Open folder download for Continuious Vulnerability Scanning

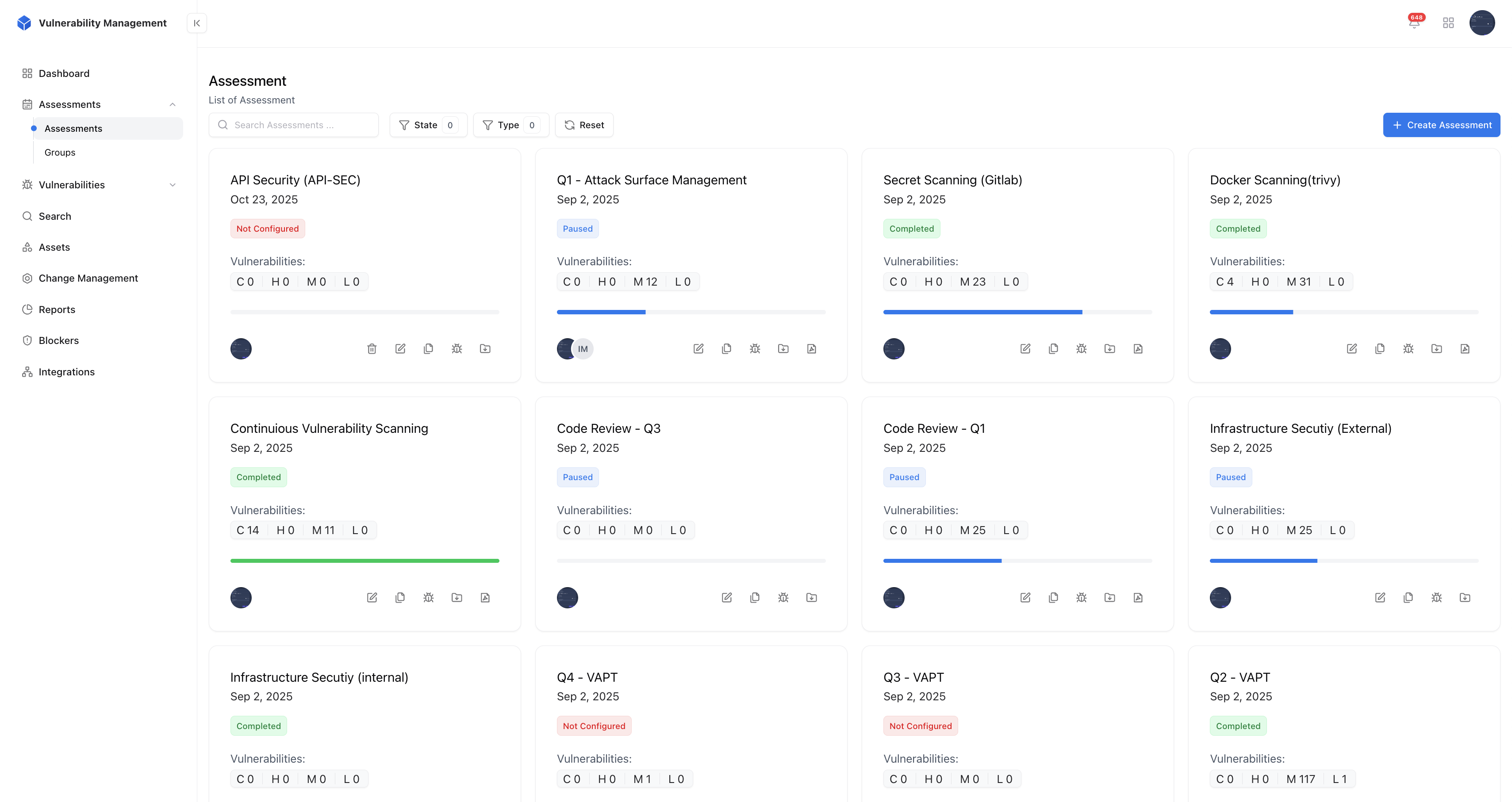click(457, 597)
